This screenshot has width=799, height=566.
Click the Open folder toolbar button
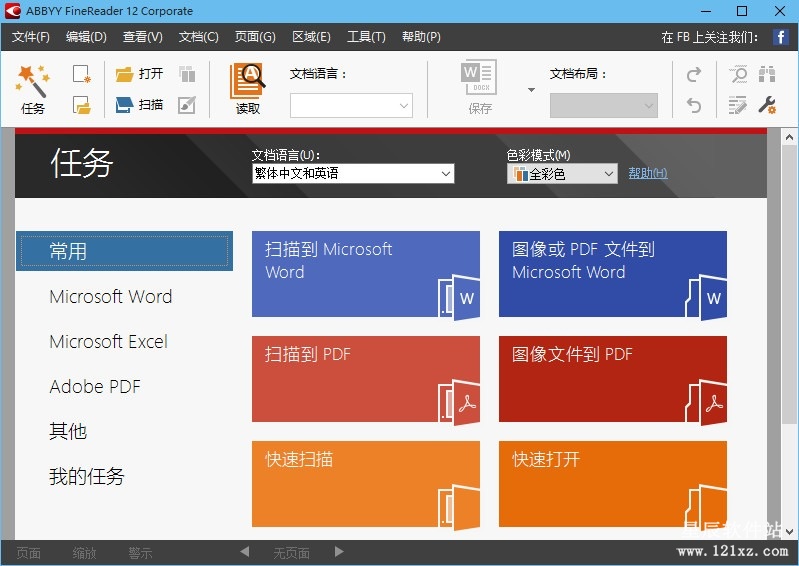[x=139, y=74]
